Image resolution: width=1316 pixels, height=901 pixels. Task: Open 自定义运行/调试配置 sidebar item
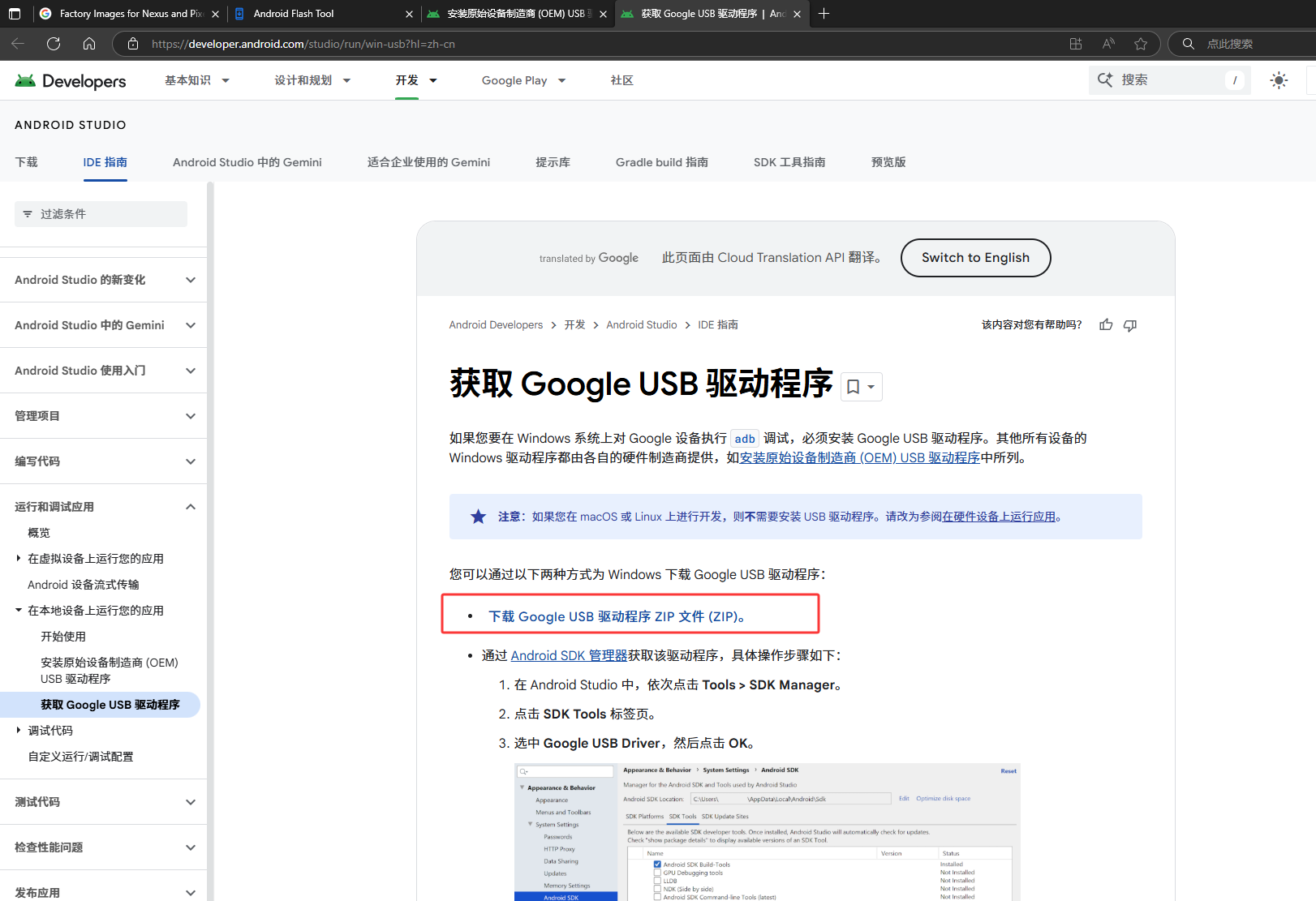coord(80,757)
